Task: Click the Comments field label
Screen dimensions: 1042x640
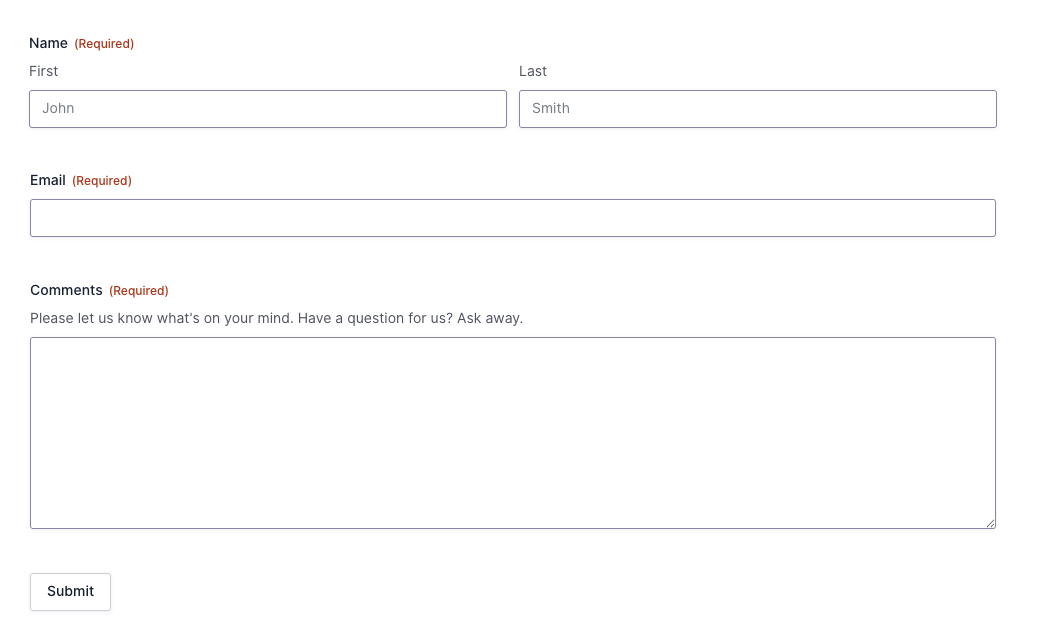Action: (66, 290)
